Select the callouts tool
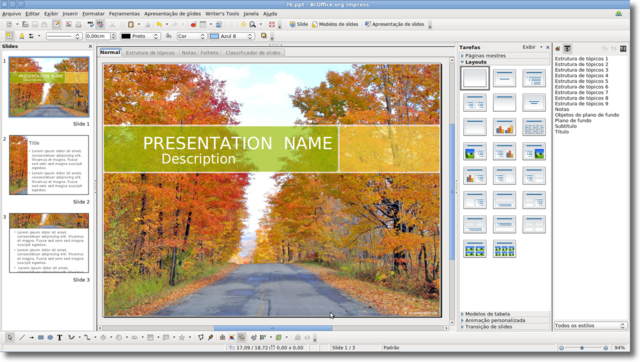The width and height of the screenshot is (640, 362). click(x=166, y=338)
